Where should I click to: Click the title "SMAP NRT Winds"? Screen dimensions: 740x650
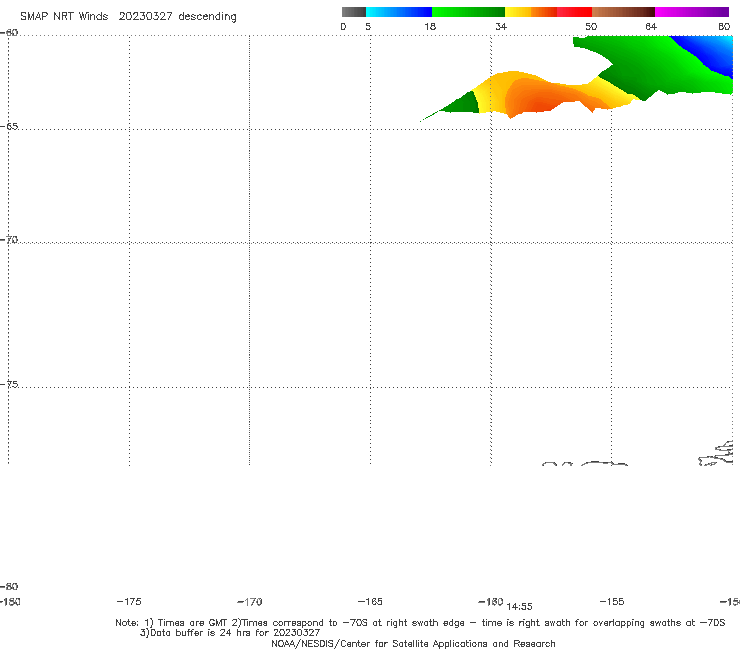click(64, 17)
